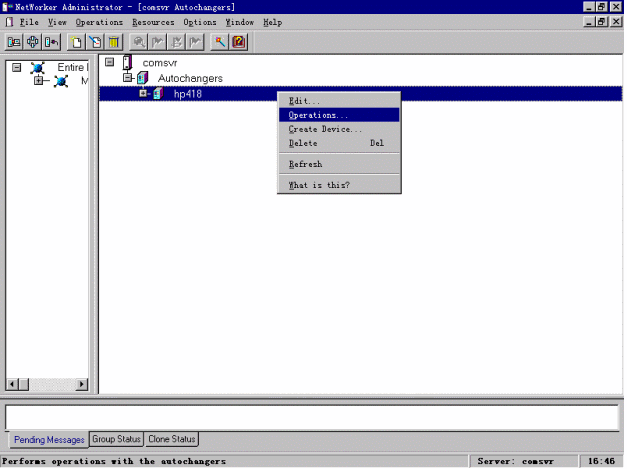Click the Autochangers folder icon
627x469 pixels.
coord(143,78)
